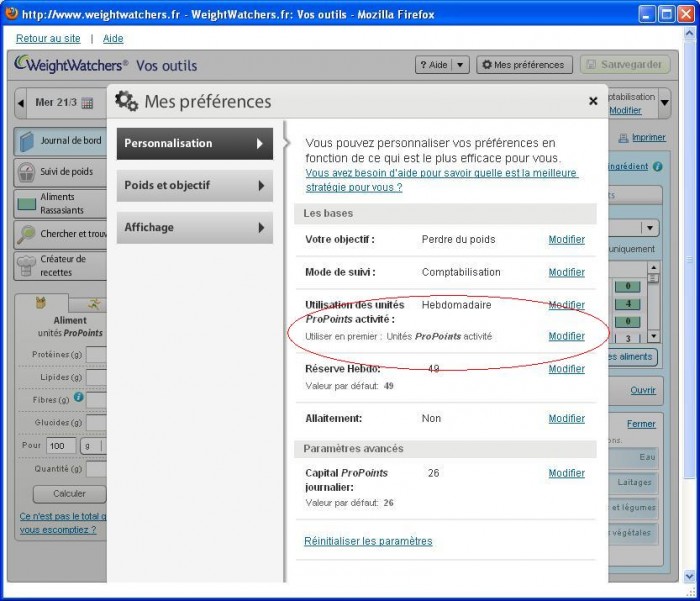700x601 pixels.
Task: Select the food calculator tab icon
Action: coord(41,303)
